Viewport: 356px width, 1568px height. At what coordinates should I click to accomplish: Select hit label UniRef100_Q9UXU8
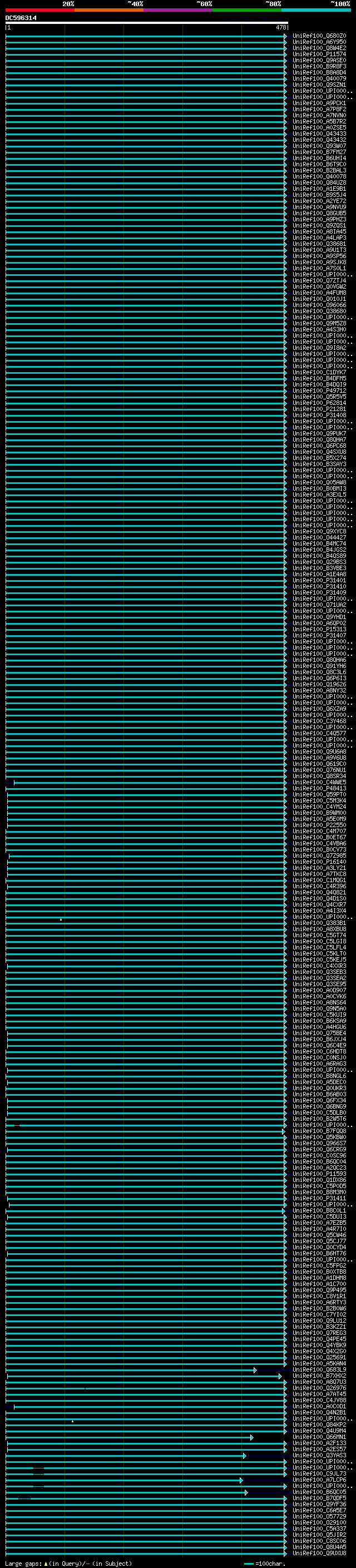coord(319,1553)
